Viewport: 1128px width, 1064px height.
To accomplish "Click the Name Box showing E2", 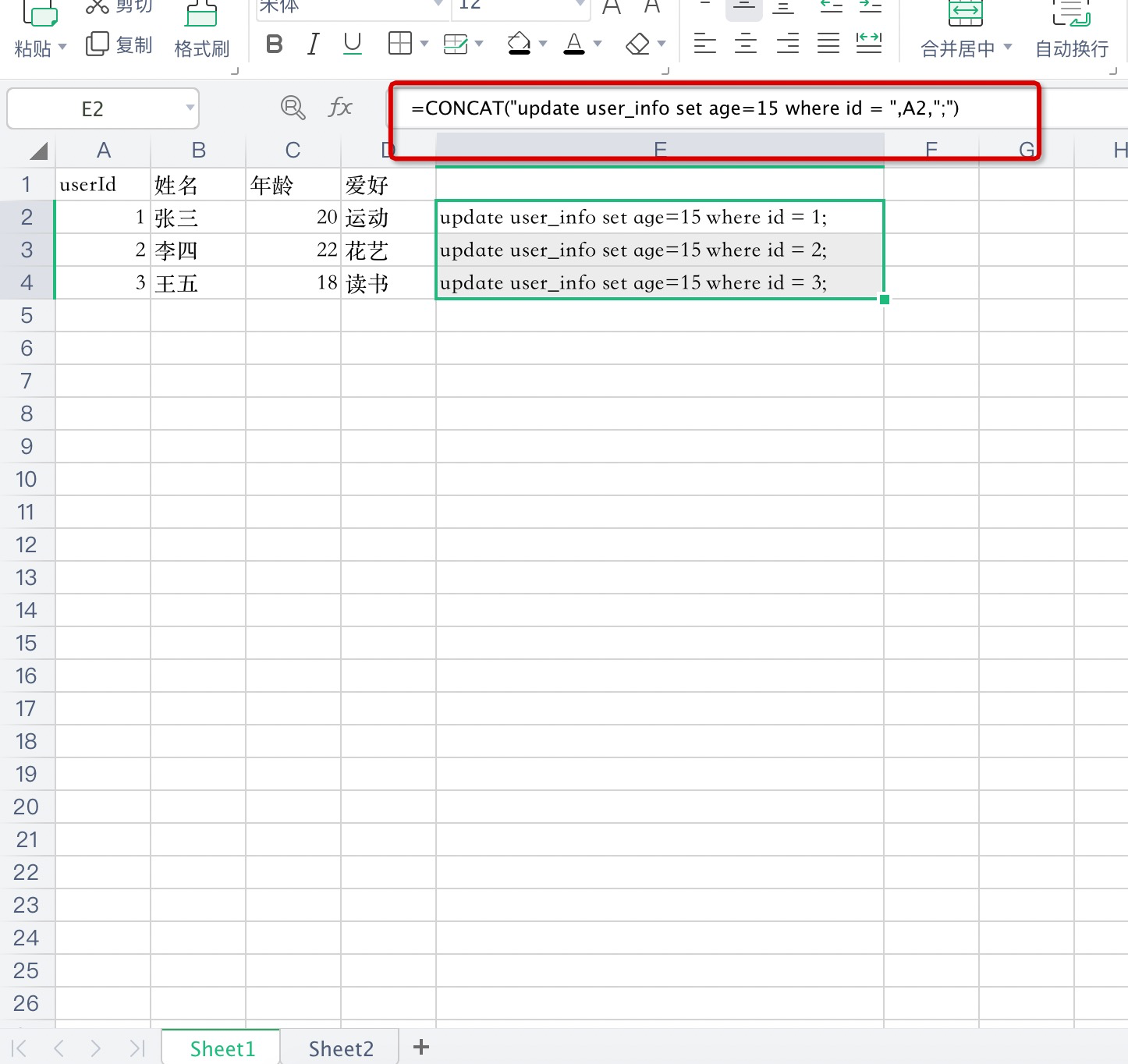I will point(103,108).
